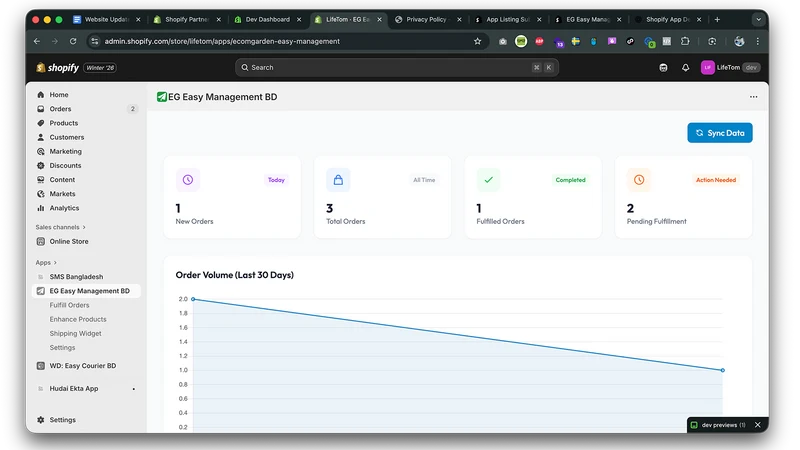Screen dimensions: 800x450
Task: Go back in browser history
Action: pyautogui.click(x=37, y=41)
